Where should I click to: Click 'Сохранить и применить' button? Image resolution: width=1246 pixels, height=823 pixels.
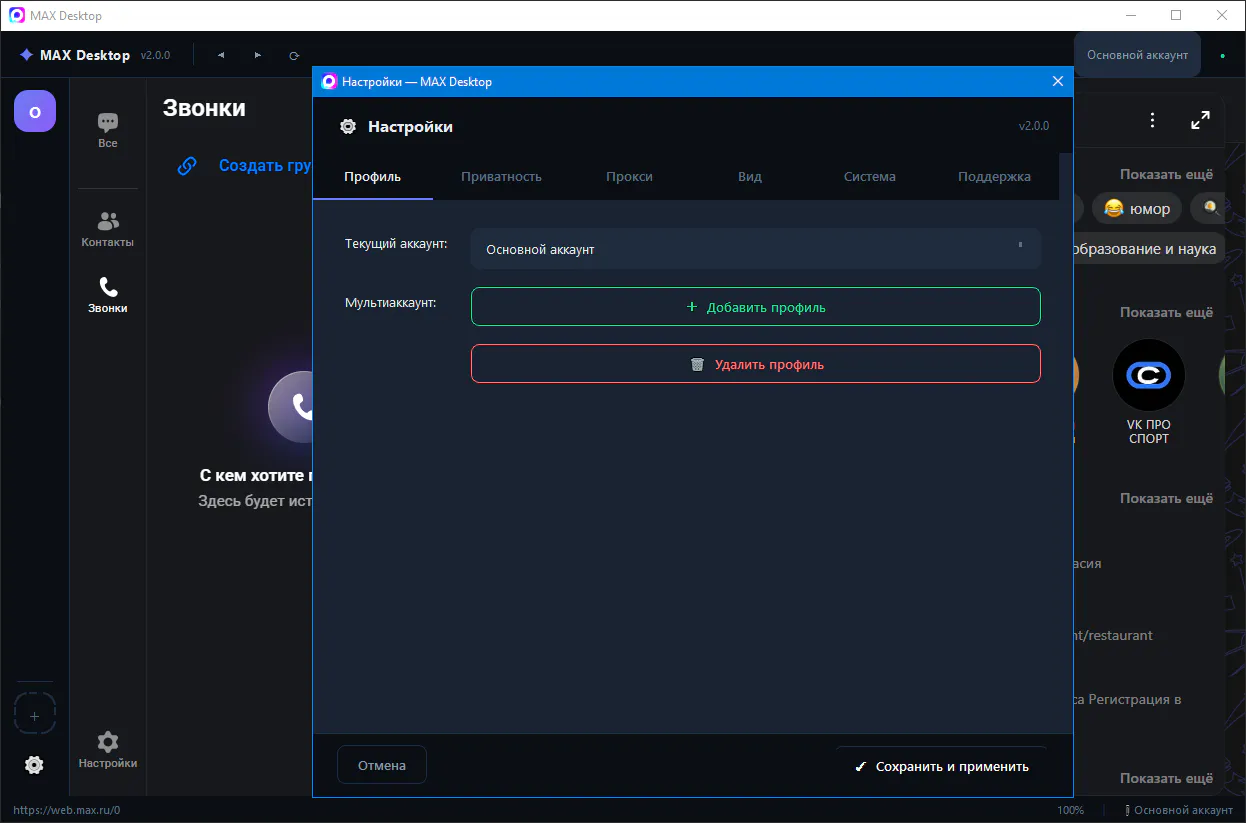942,766
